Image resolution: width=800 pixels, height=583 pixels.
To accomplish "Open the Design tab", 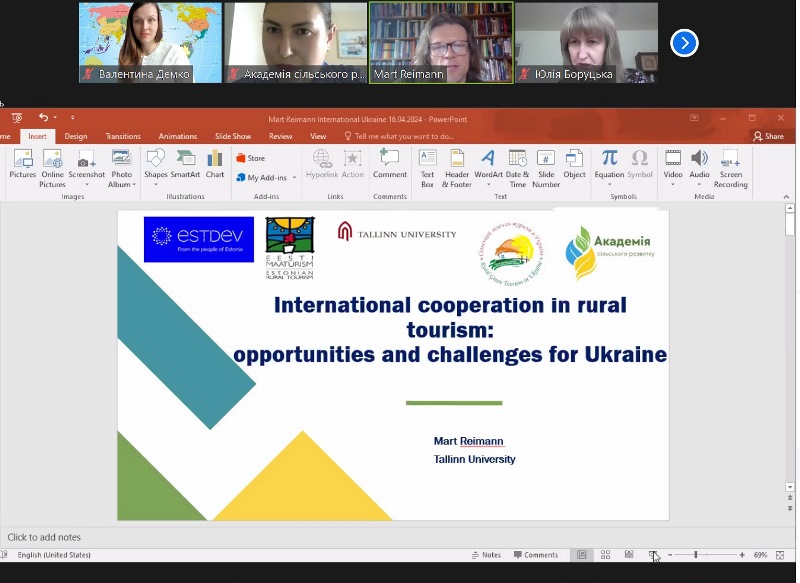I will pos(76,136).
